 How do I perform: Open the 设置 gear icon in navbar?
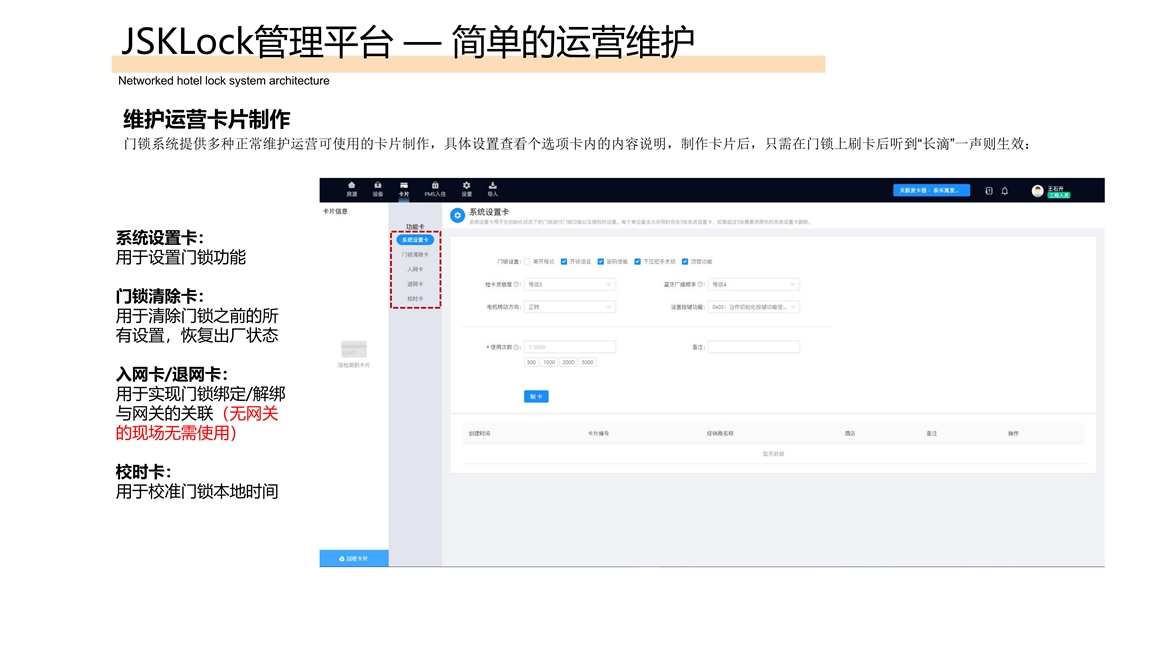tap(466, 186)
